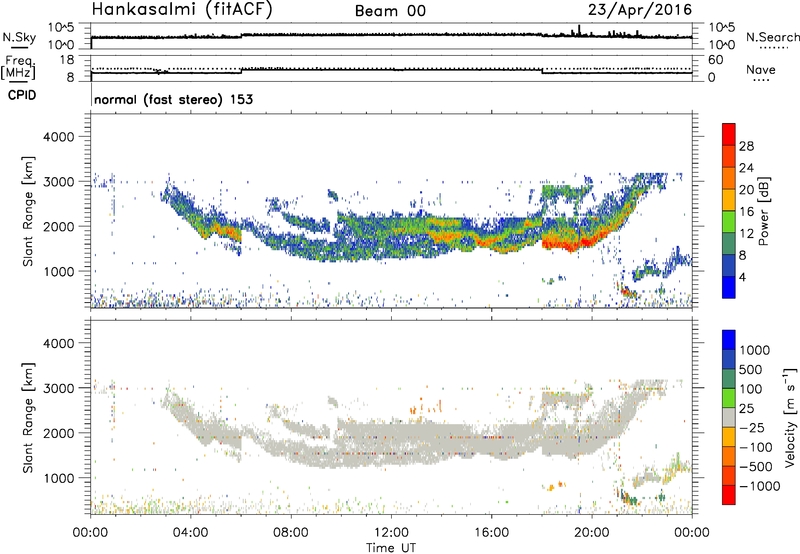
Task: Click the "4" label on the Power colorbar
Action: [742, 277]
